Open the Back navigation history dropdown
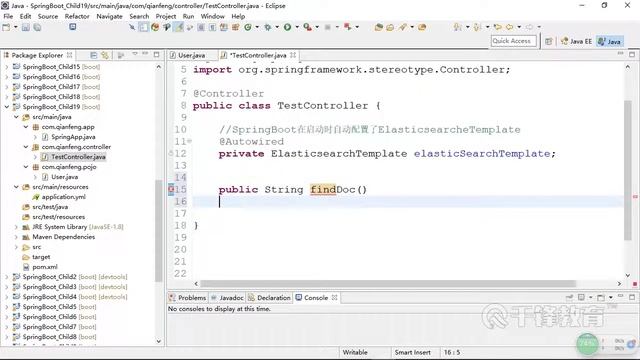640x360 pixels. pyautogui.click(x=519, y=27)
